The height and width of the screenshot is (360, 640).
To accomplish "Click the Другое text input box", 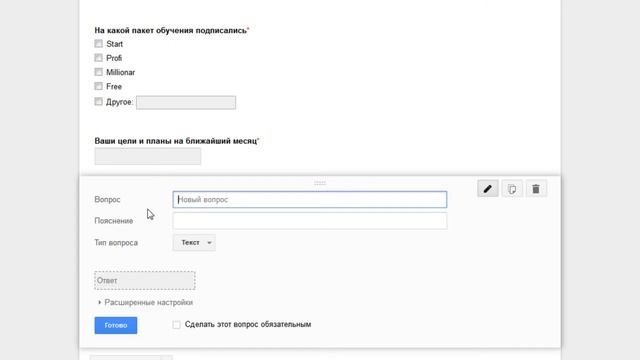I will coord(186,102).
